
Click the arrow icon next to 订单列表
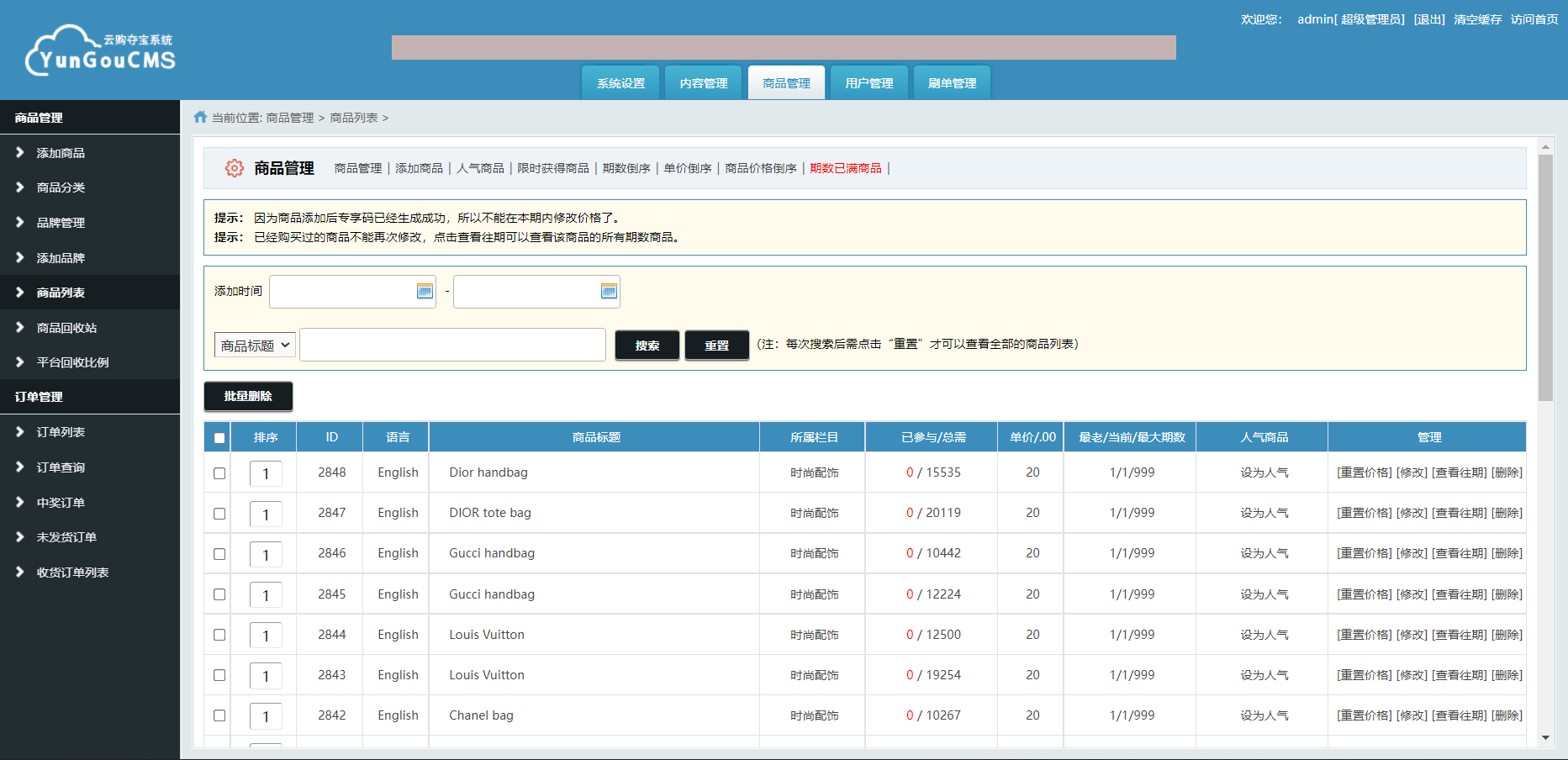pyautogui.click(x=19, y=431)
